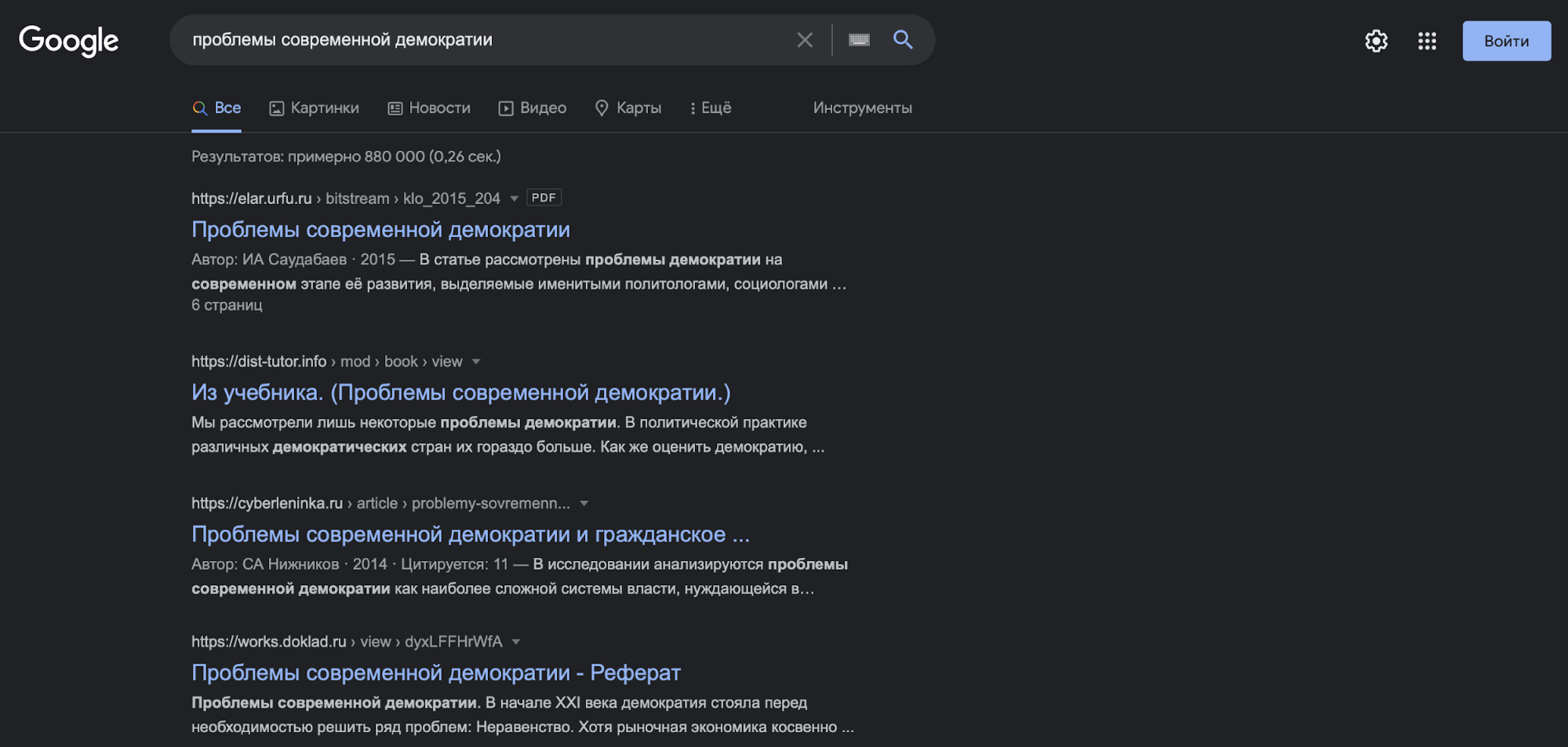Viewport: 1568px width, 747px height.
Task: Switch to the Картинки tab
Action: pyautogui.click(x=315, y=108)
